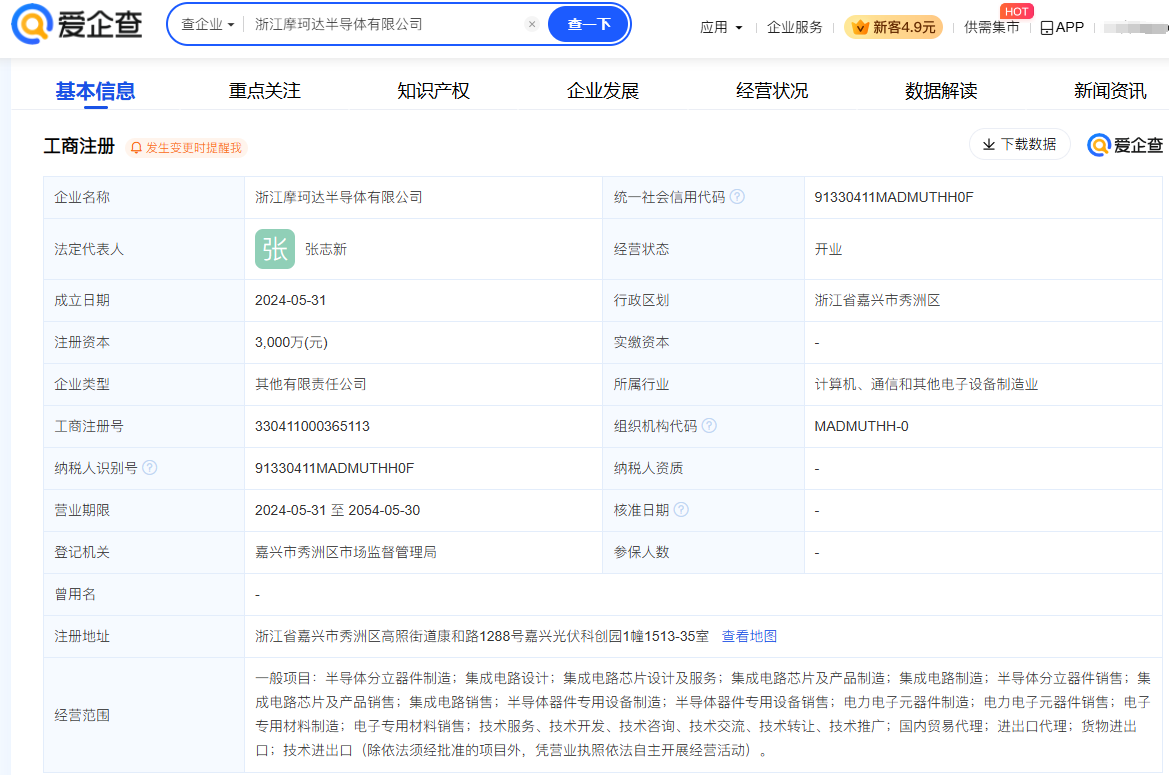Open the 查看地图 link
This screenshot has width=1169, height=775.
pyautogui.click(x=749, y=636)
